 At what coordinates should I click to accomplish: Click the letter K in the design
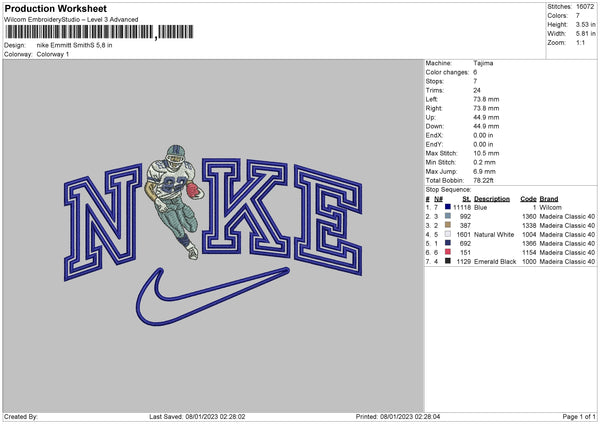point(245,207)
